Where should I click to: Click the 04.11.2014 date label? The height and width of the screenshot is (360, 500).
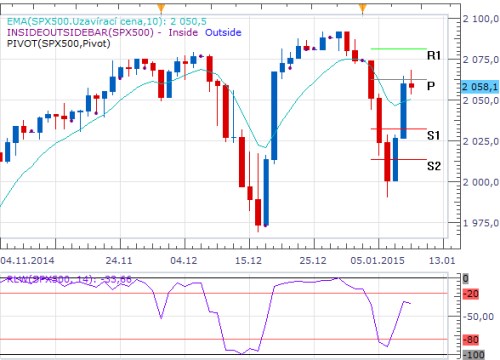point(27,260)
